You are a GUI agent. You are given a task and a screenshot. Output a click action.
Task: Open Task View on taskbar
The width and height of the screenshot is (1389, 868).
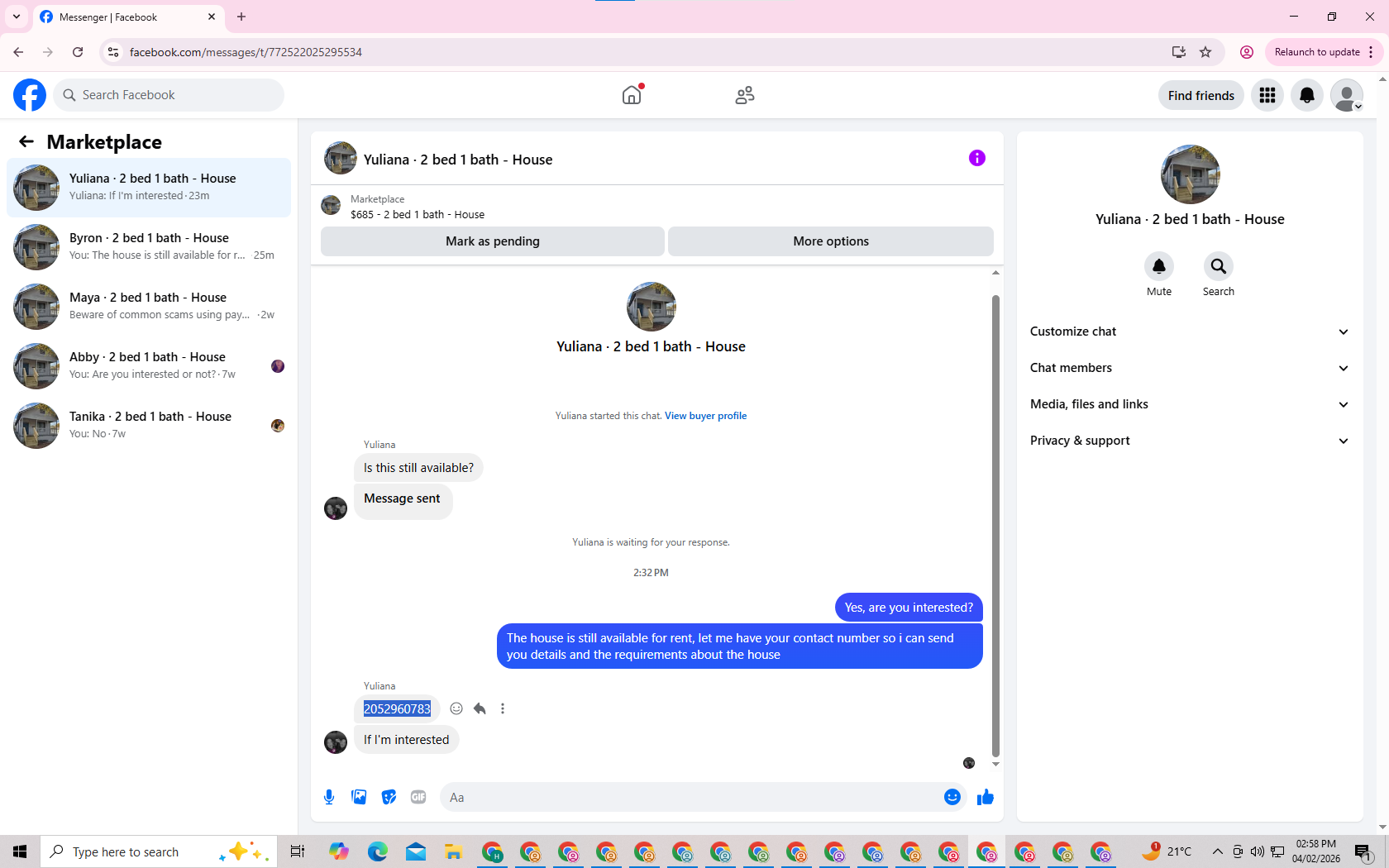coord(298,851)
